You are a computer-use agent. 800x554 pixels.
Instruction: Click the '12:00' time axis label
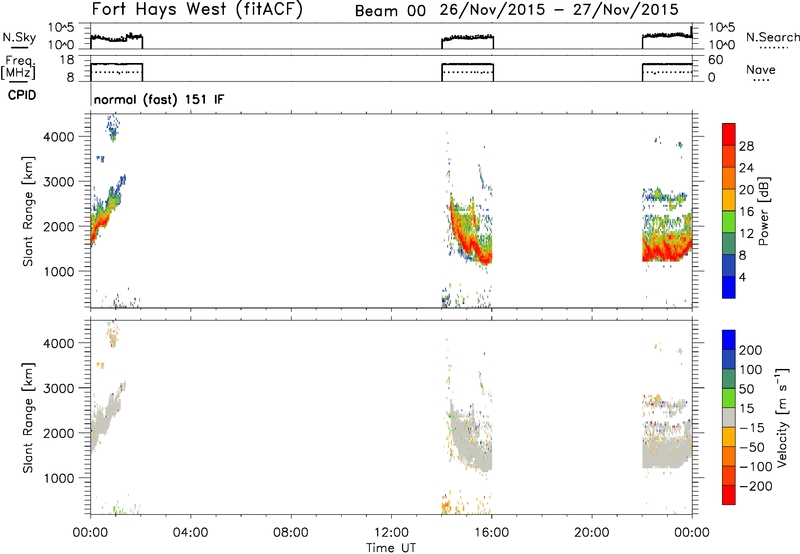[391, 533]
